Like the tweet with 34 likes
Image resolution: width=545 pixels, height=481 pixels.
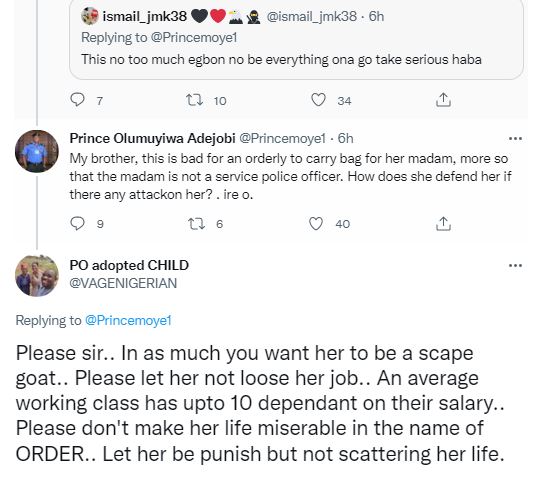click(318, 100)
